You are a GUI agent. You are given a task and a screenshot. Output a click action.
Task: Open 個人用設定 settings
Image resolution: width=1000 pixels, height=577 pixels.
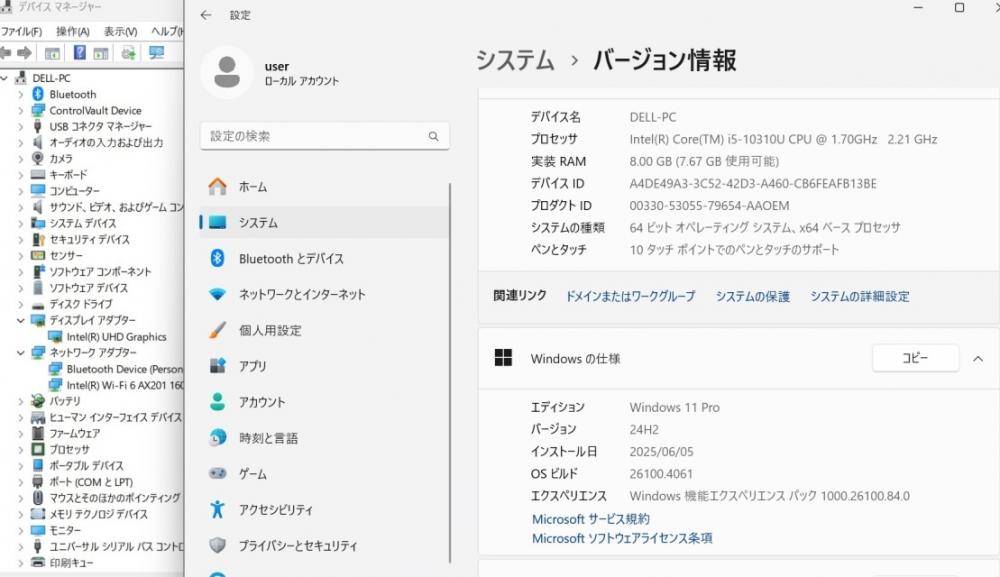pyautogui.click(x=324, y=330)
